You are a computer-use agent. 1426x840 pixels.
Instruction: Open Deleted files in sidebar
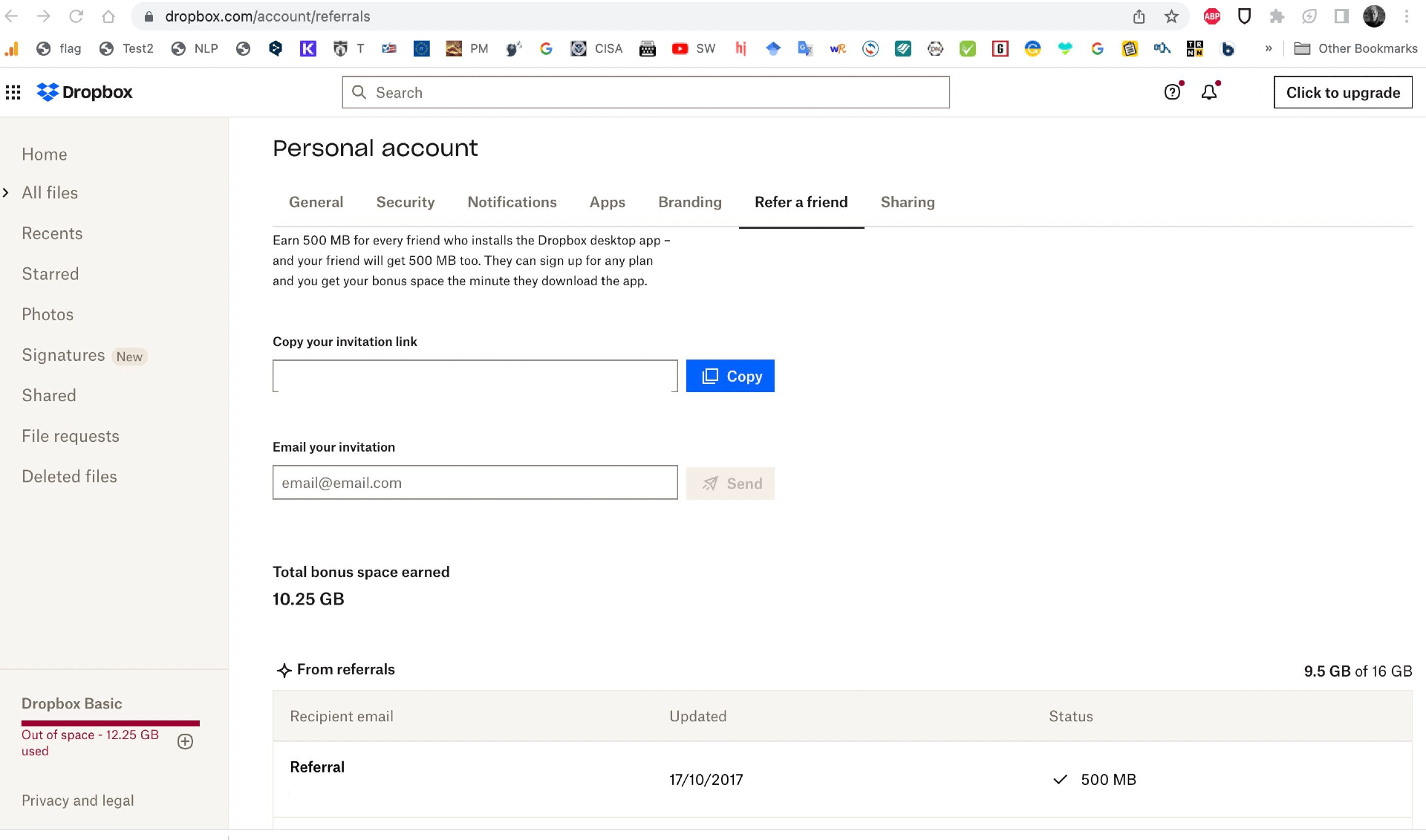click(69, 476)
